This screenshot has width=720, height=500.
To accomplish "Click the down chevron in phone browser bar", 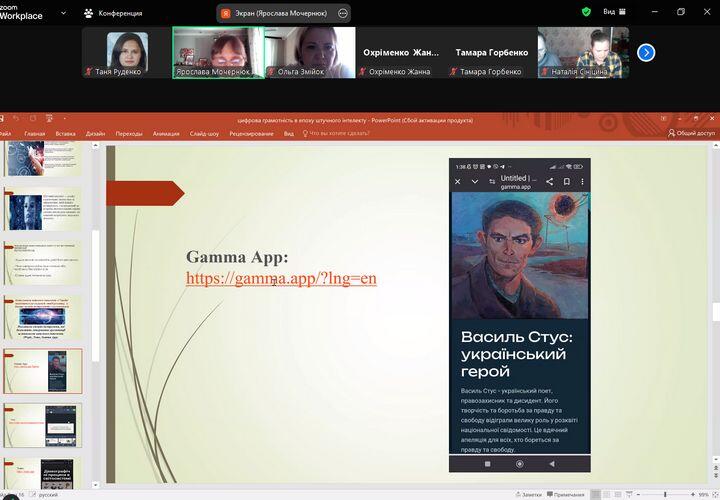I will click(x=475, y=182).
